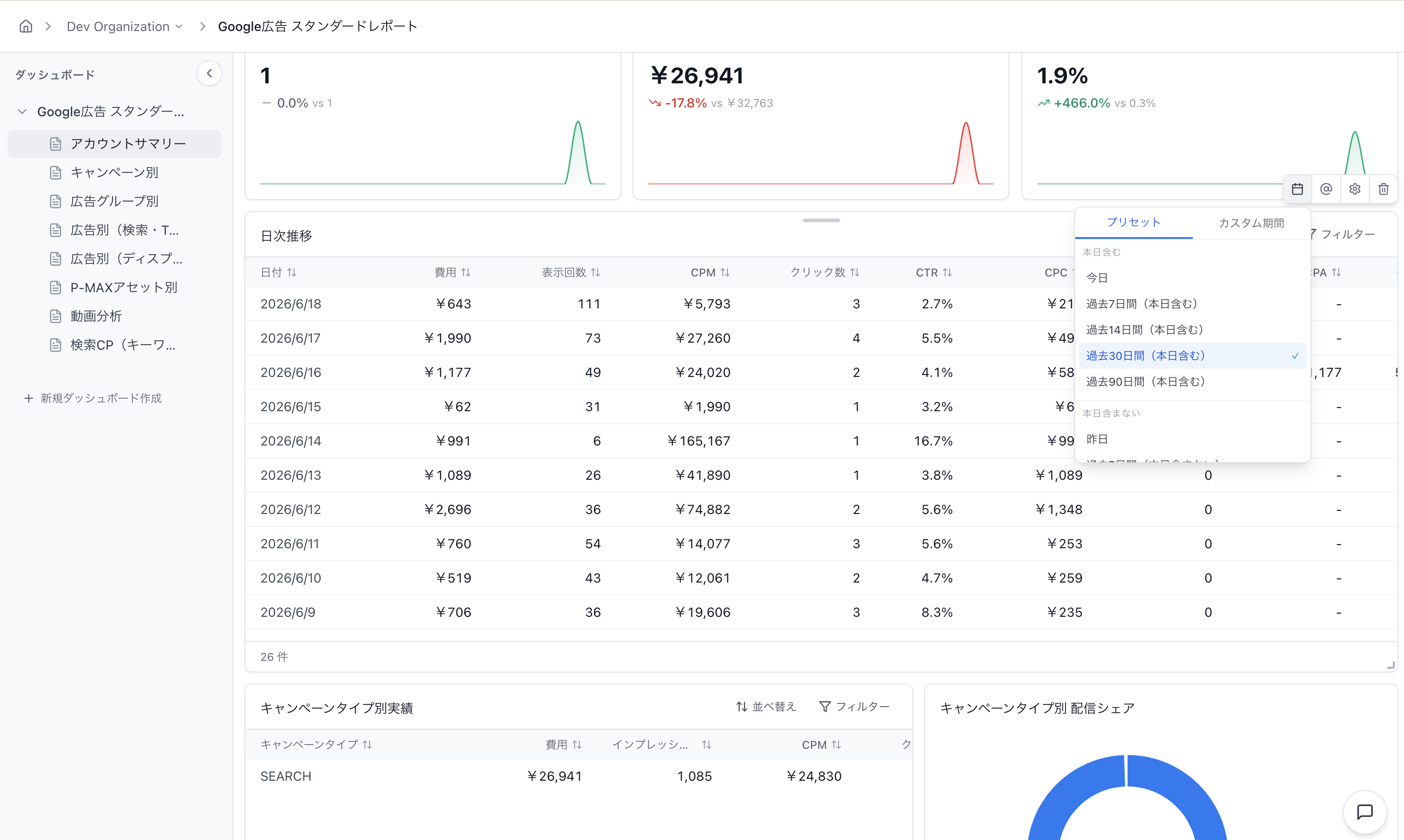Click the @ mention icon in widget toolbar

tap(1326, 189)
